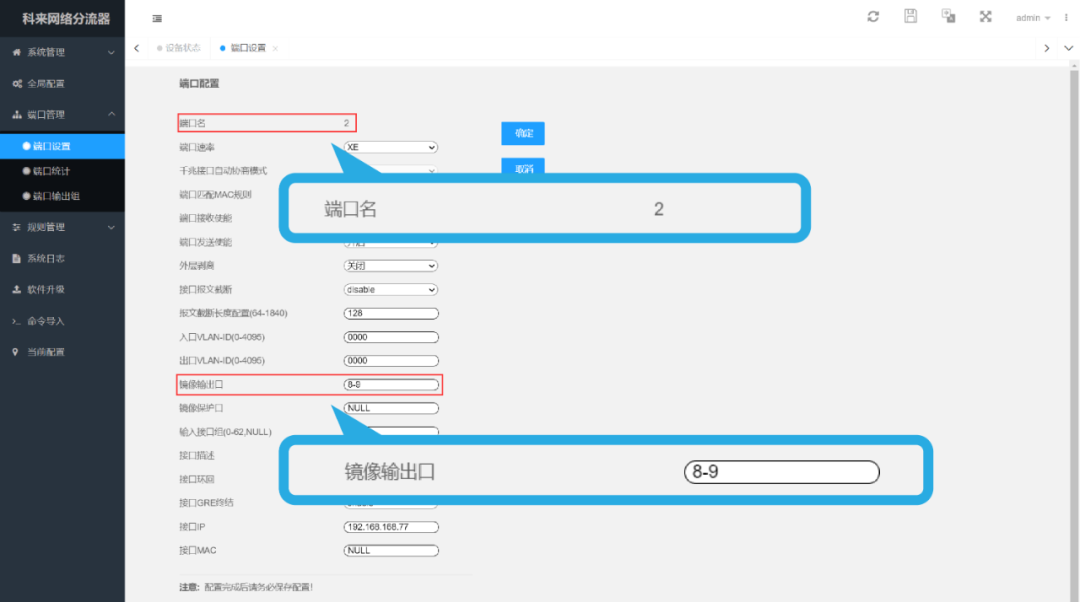Close the 端口设置 tab with its x
The image size is (1080, 602).
275,48
